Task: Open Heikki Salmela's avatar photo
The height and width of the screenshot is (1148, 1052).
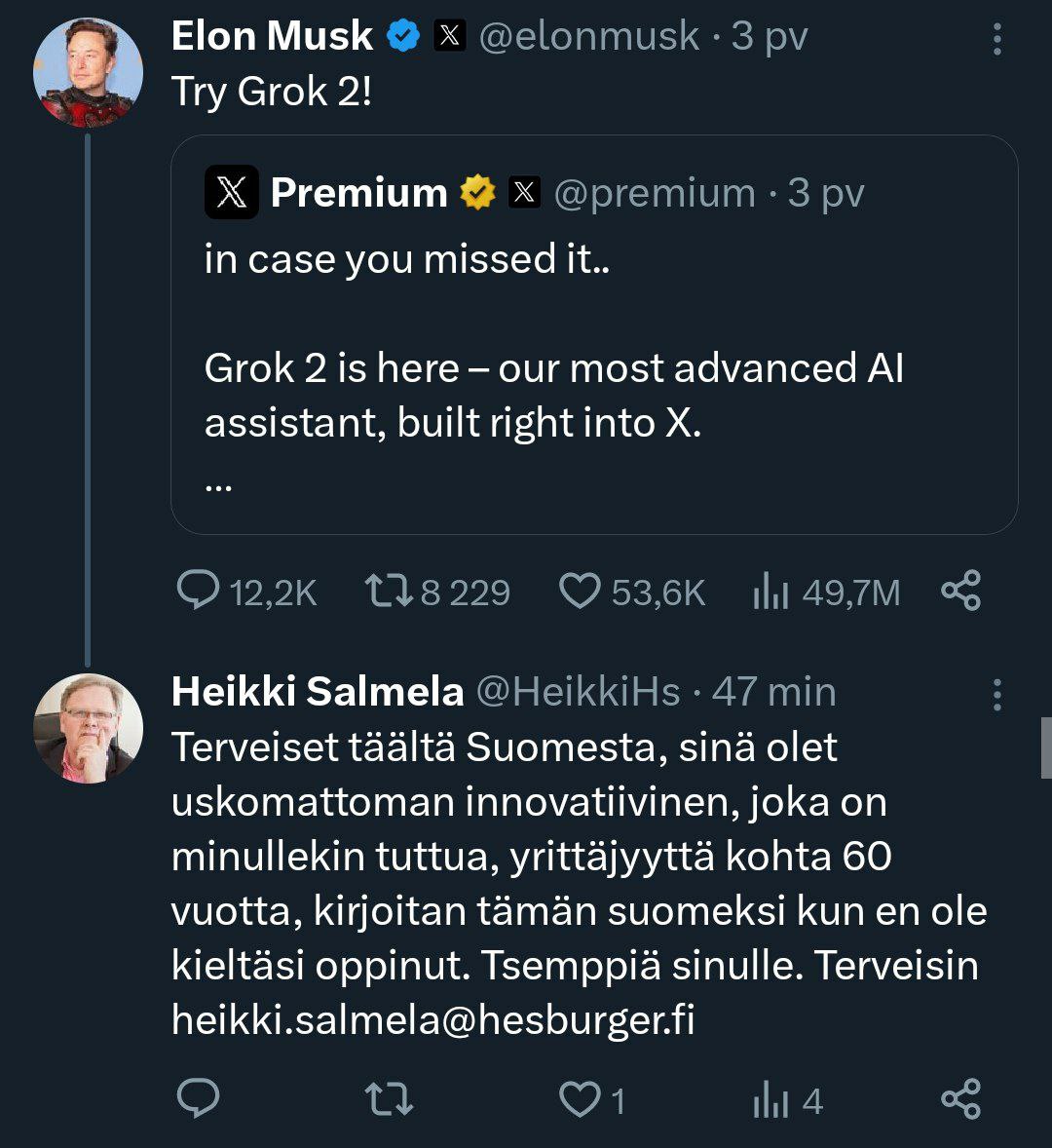Action: [x=88, y=728]
